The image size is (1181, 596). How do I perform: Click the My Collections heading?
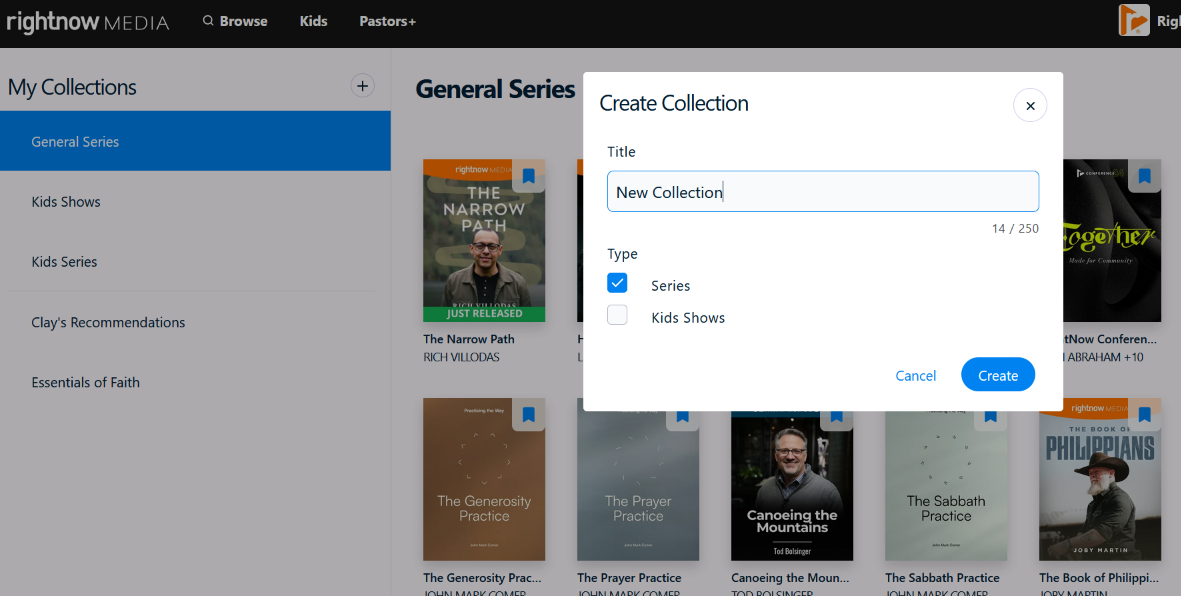point(72,87)
